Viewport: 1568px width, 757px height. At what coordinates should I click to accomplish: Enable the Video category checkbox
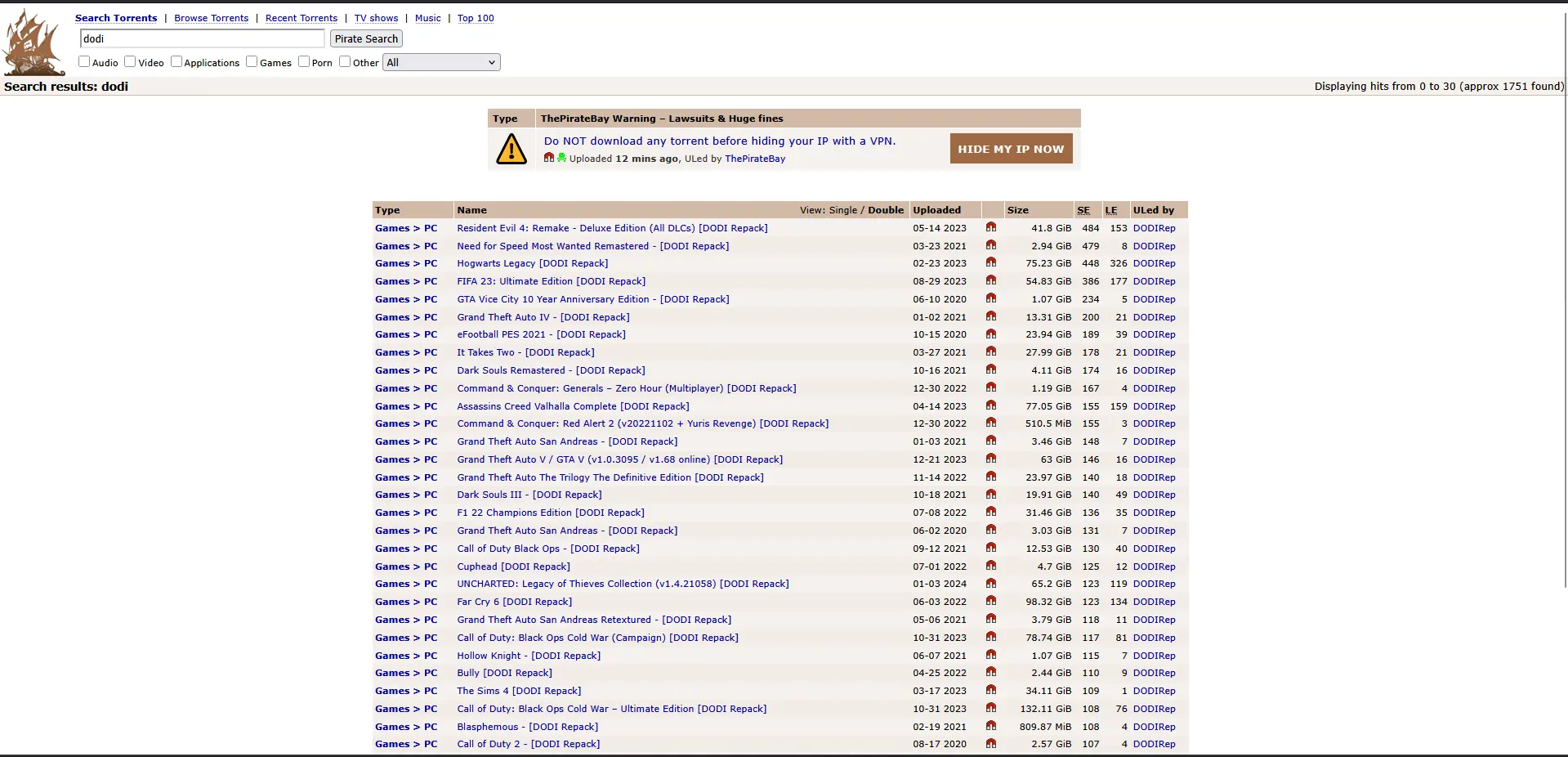[130, 61]
